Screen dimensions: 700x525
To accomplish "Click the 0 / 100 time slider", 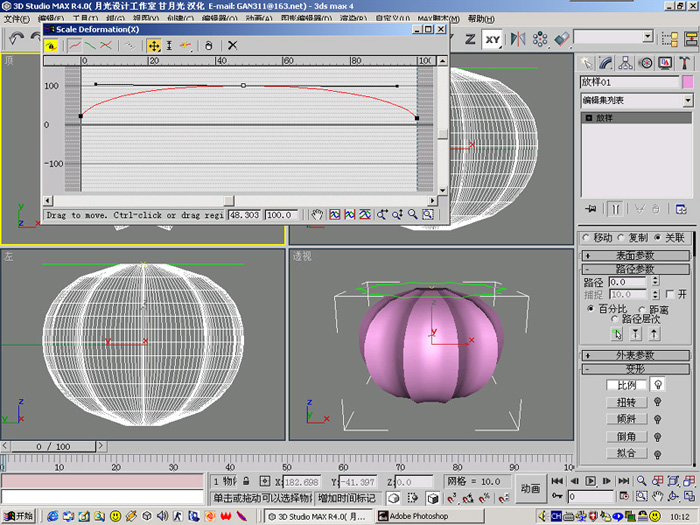I will tap(53, 446).
